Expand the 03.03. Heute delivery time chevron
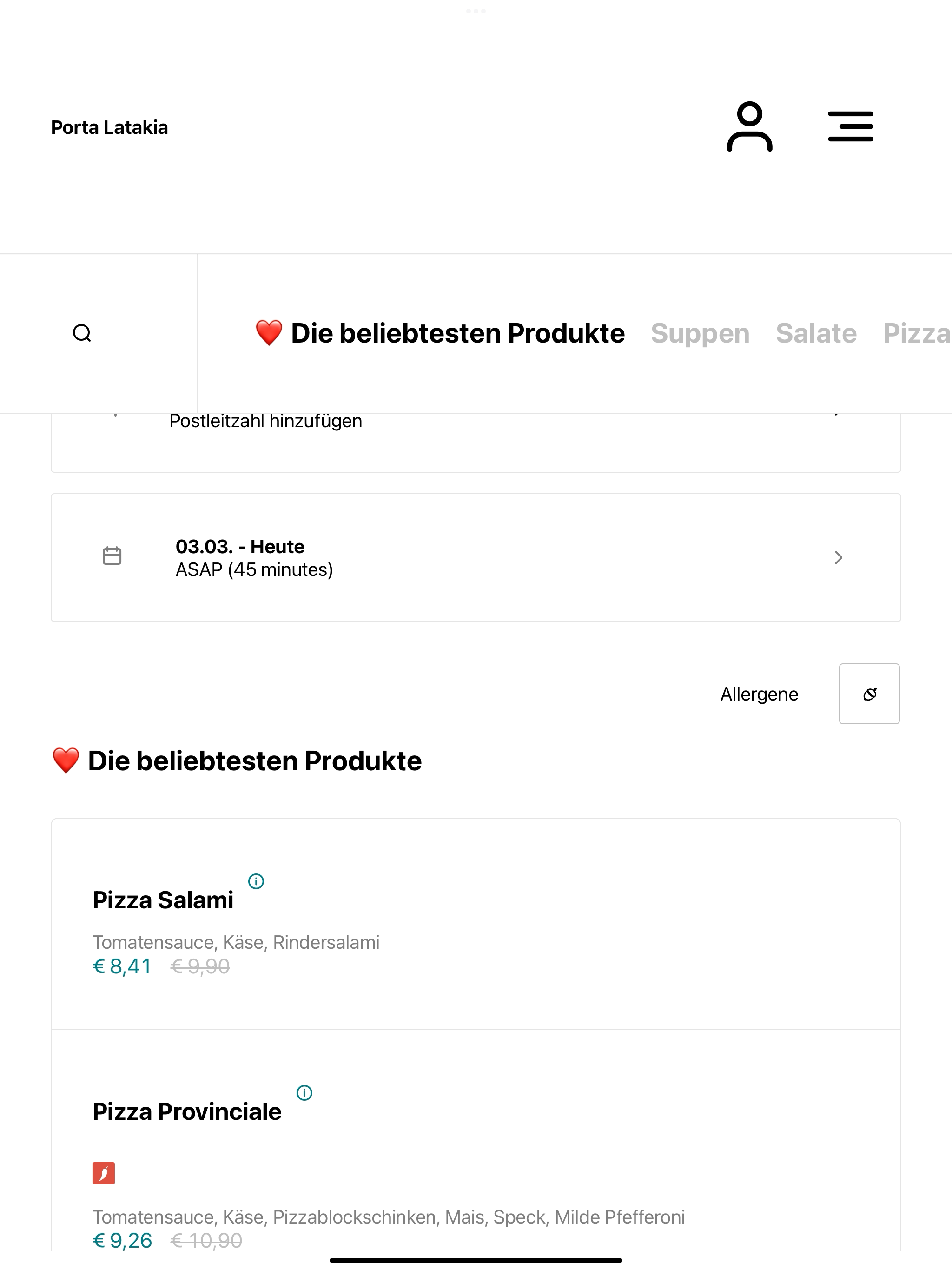Screen dimensions: 952x1270 [838, 557]
